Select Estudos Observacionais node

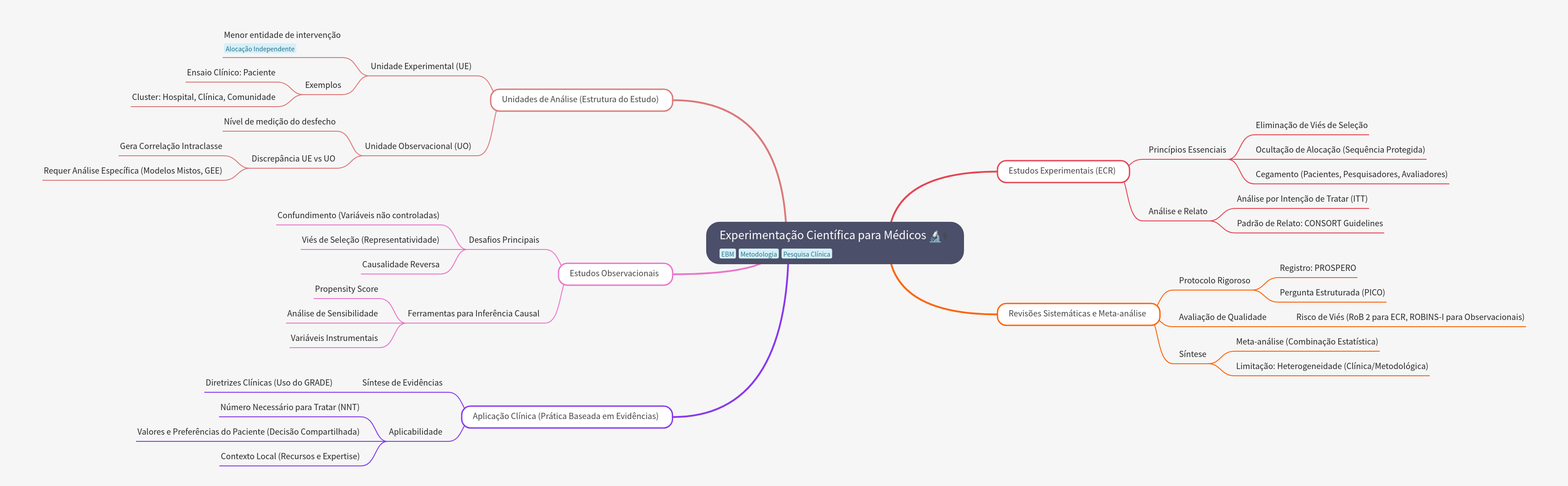tap(613, 274)
